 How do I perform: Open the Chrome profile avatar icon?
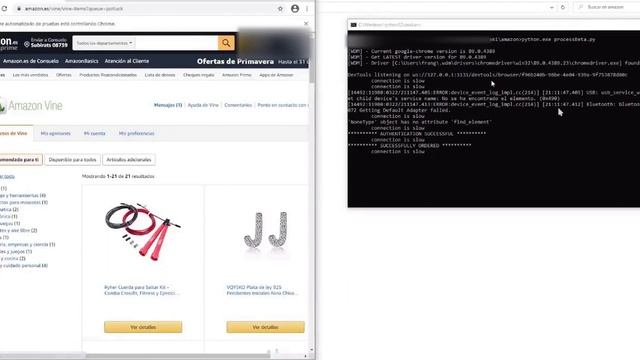295,9
